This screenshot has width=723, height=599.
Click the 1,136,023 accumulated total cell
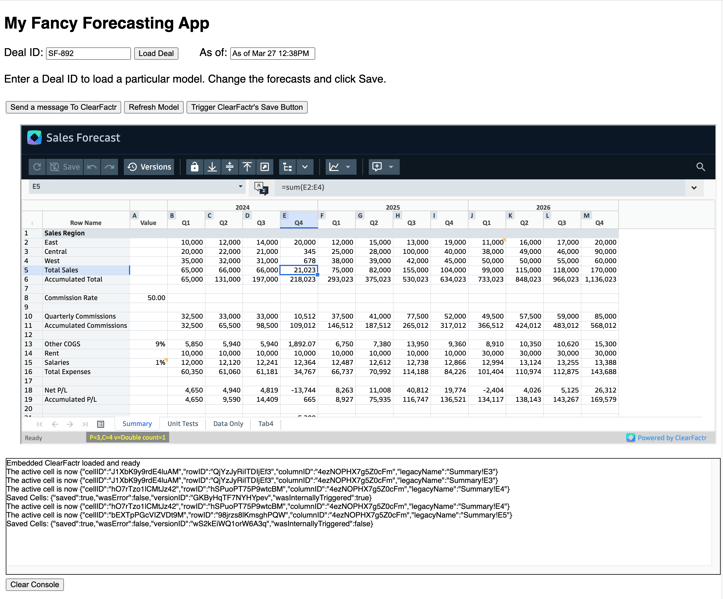[599, 279]
